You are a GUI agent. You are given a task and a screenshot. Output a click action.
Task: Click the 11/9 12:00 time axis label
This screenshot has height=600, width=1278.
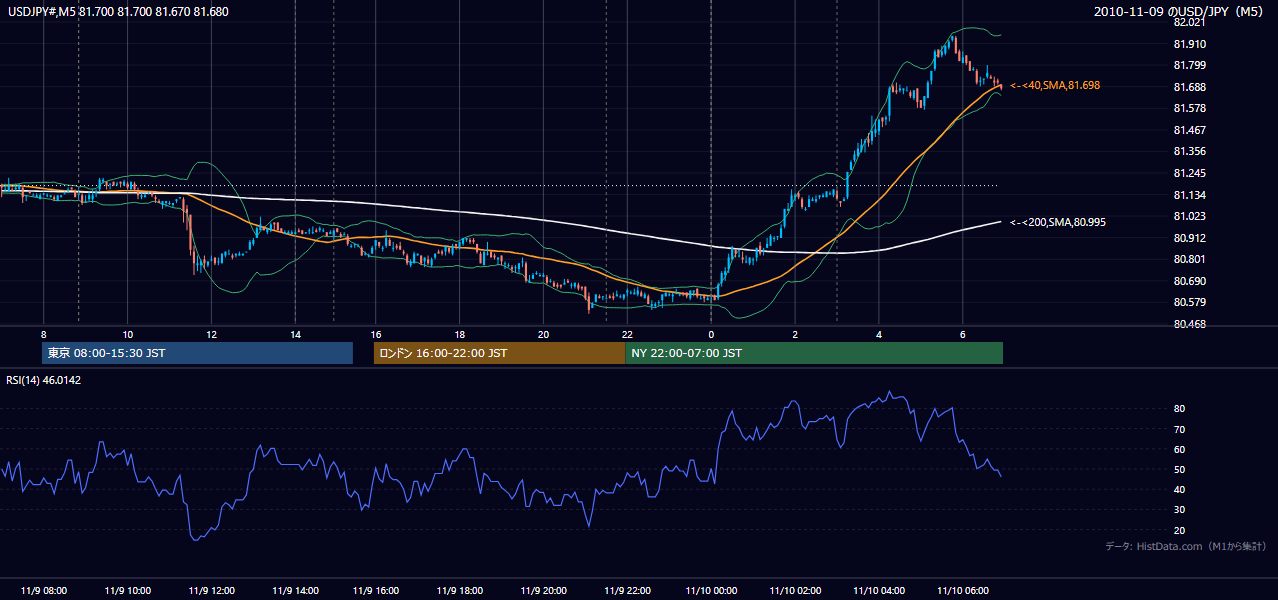point(210,590)
